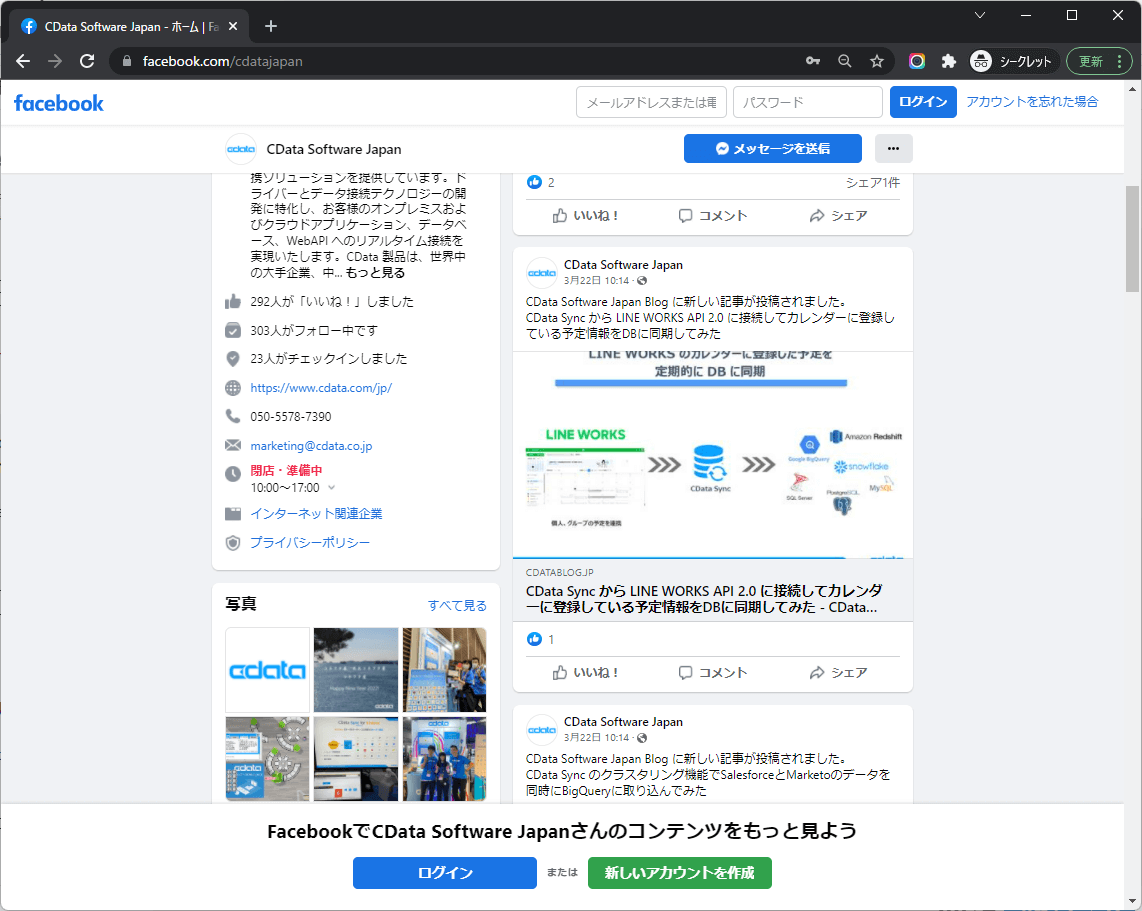Click the 更新 update button

[x=1099, y=61]
